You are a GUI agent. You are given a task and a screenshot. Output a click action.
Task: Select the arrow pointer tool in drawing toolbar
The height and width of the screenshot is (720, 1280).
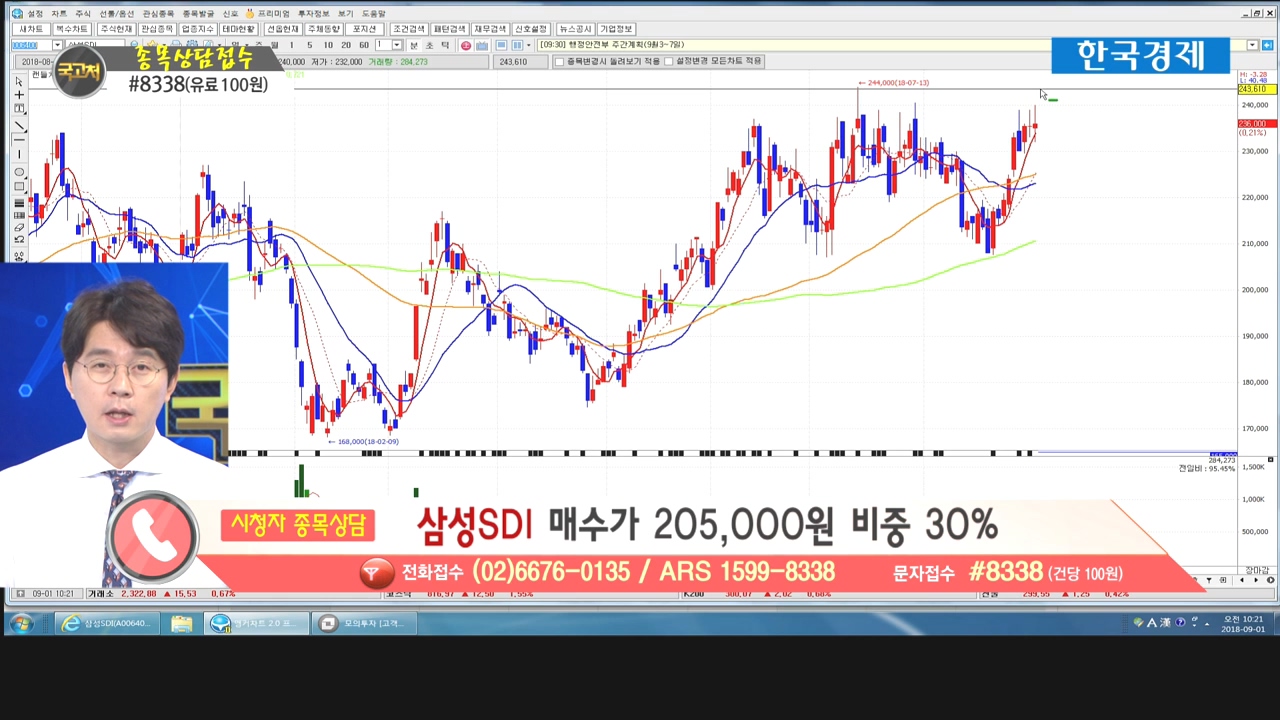[x=19, y=81]
